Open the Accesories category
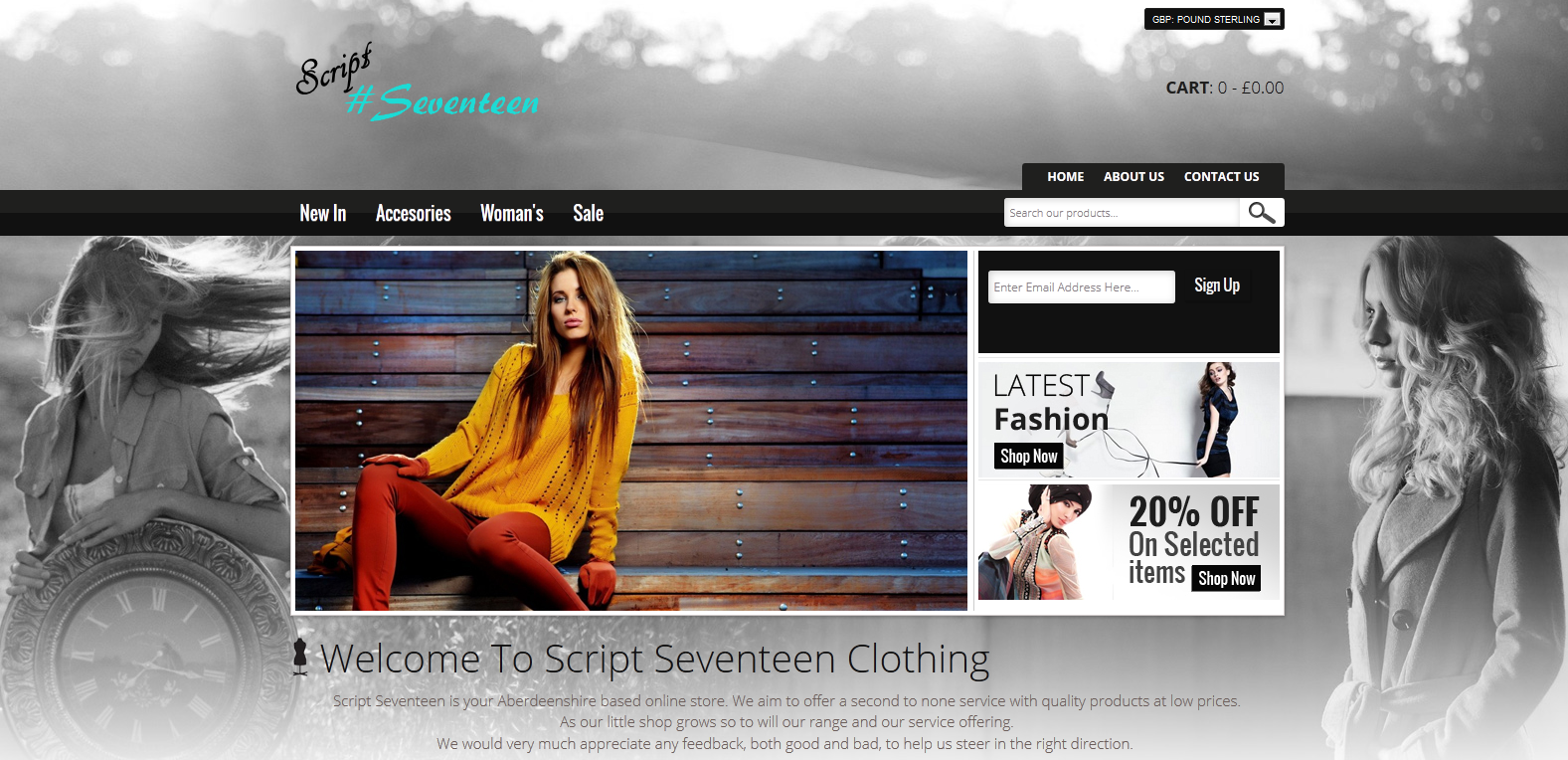Screen dimensions: 1568x760 coord(414,213)
